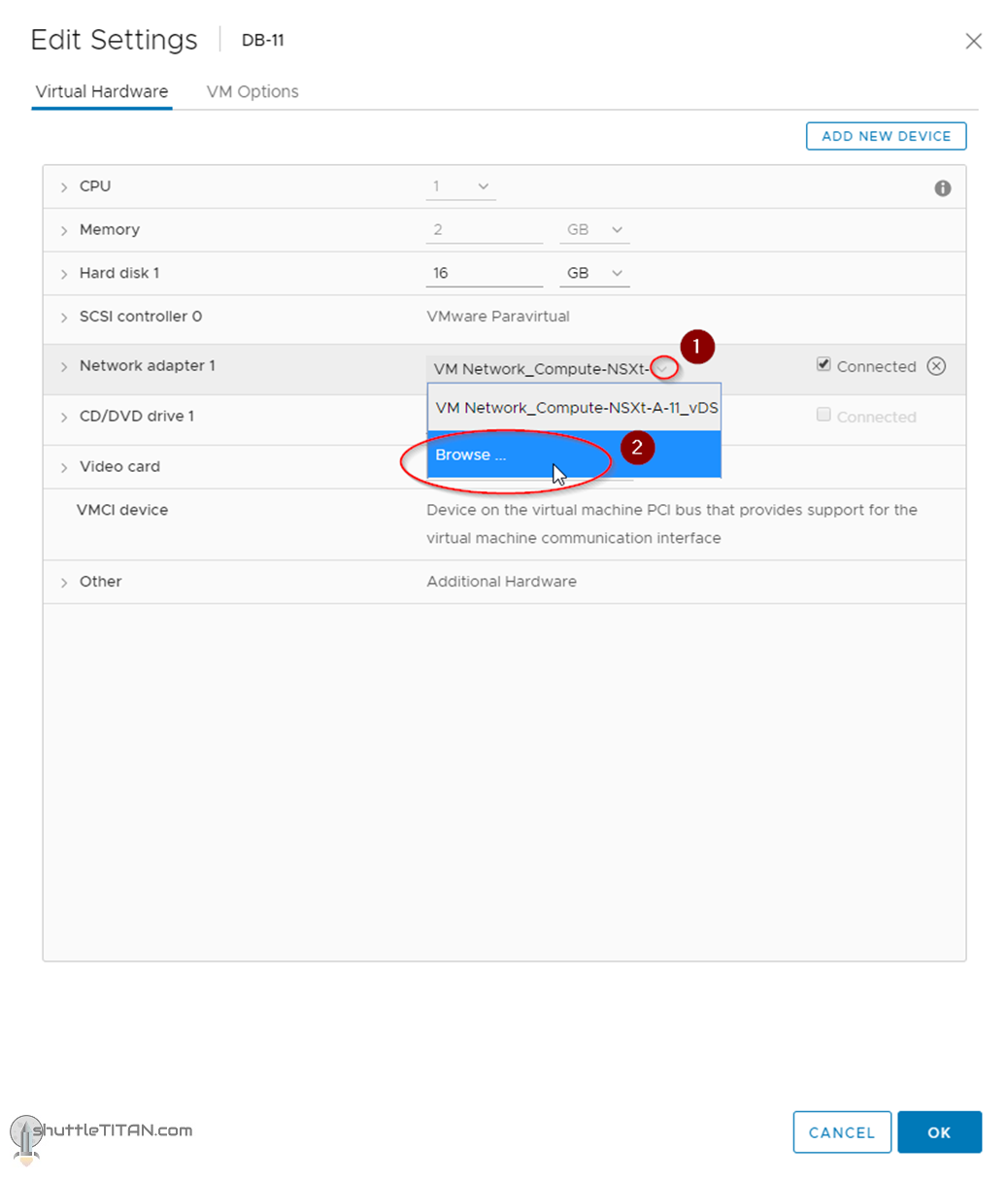This screenshot has width=1008, height=1179.
Task: Expand Network adapter 1 details
Action: point(64,367)
